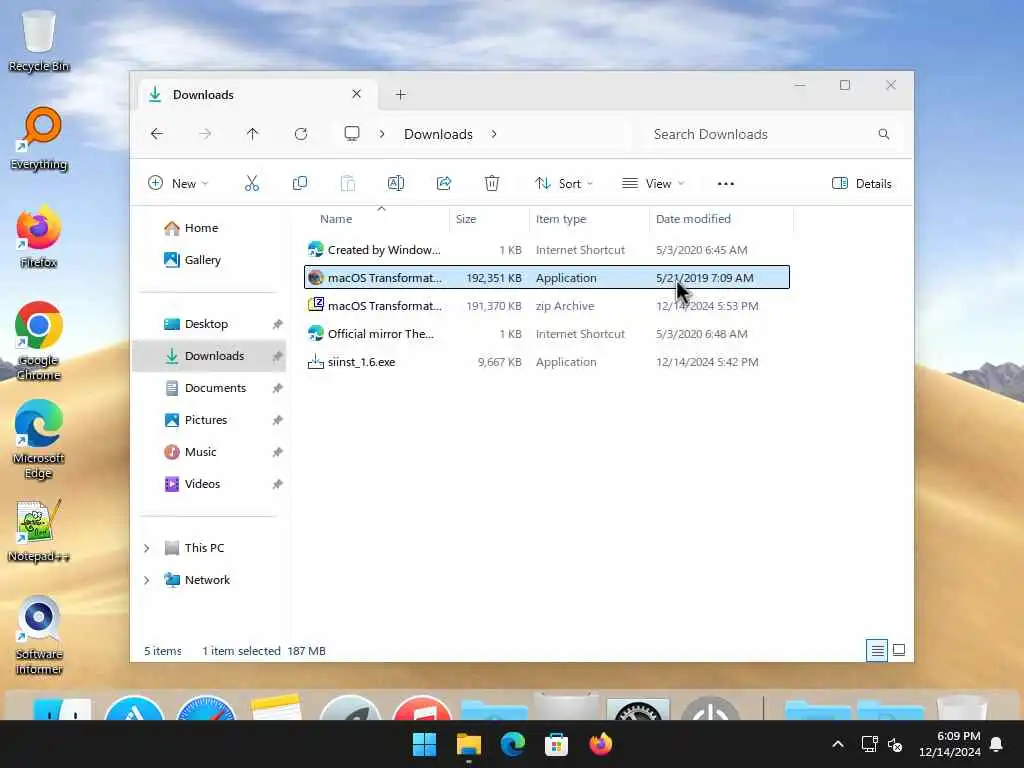Click the search magnifier icon

click(884, 134)
